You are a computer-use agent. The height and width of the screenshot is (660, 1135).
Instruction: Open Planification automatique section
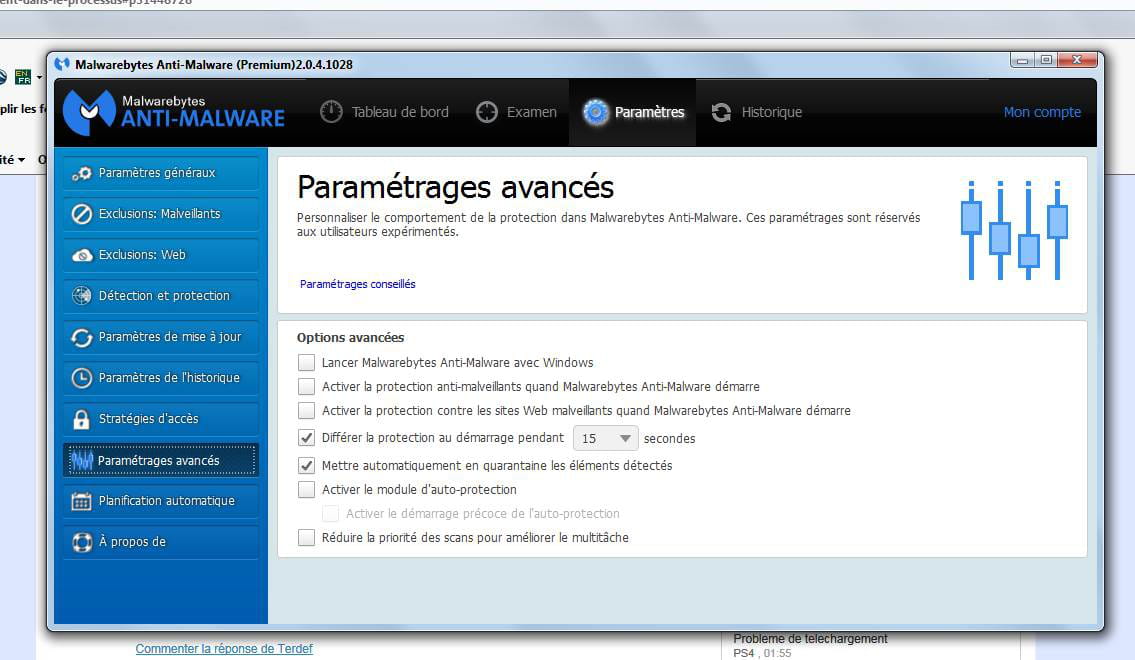pos(161,501)
